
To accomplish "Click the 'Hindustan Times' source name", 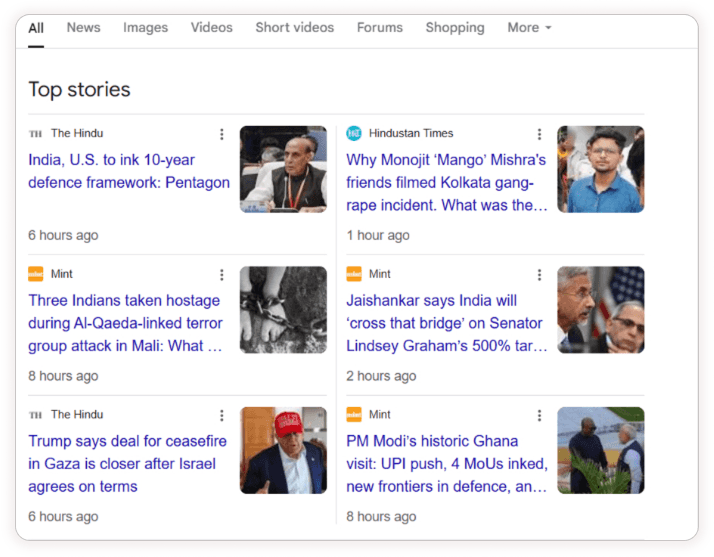I will point(411,133).
